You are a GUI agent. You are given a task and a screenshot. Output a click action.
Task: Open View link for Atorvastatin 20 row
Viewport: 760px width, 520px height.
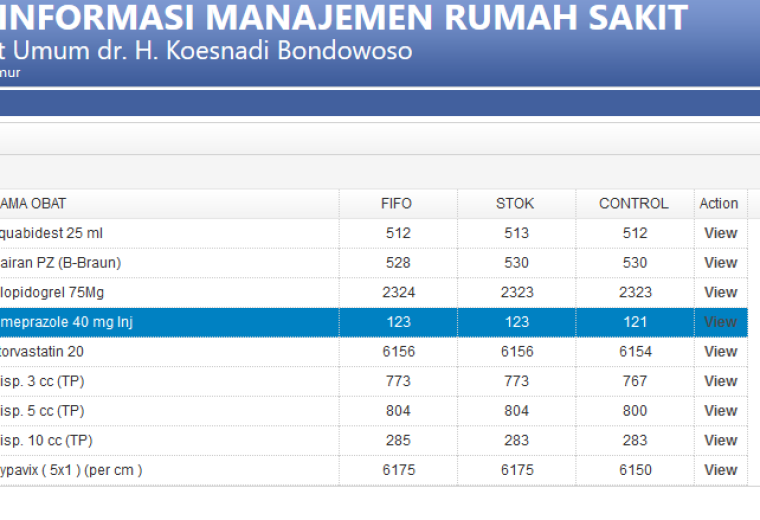pyautogui.click(x=720, y=351)
